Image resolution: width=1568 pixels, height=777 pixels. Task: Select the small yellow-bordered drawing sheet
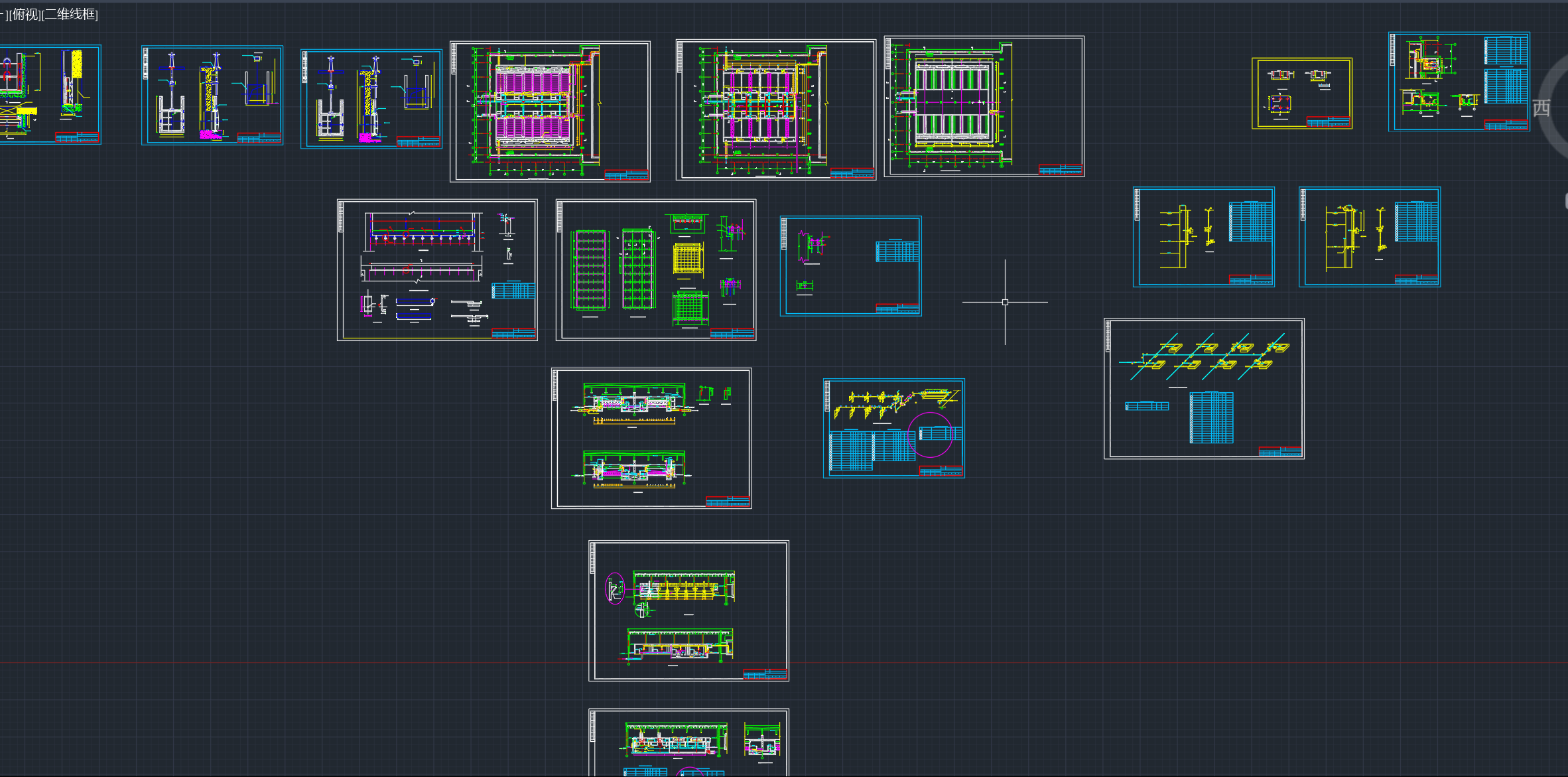pyautogui.click(x=1302, y=94)
